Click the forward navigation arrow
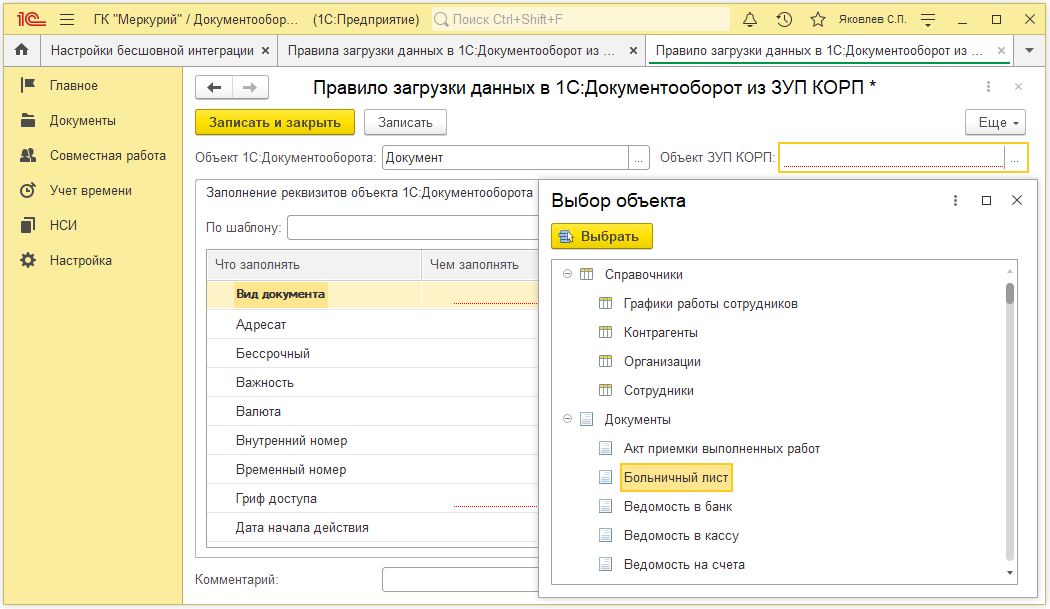The width and height of the screenshot is (1050, 609). coord(250,87)
